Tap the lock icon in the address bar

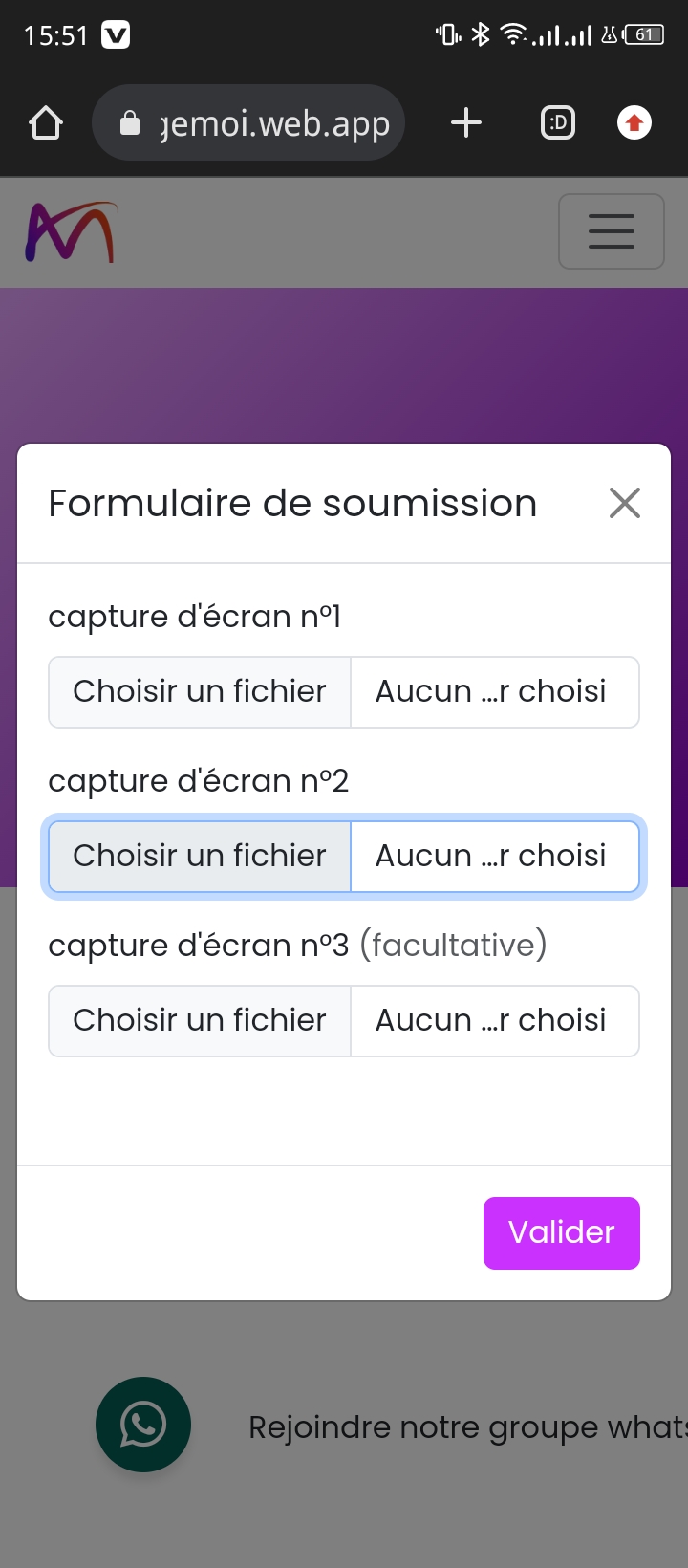pos(130,123)
